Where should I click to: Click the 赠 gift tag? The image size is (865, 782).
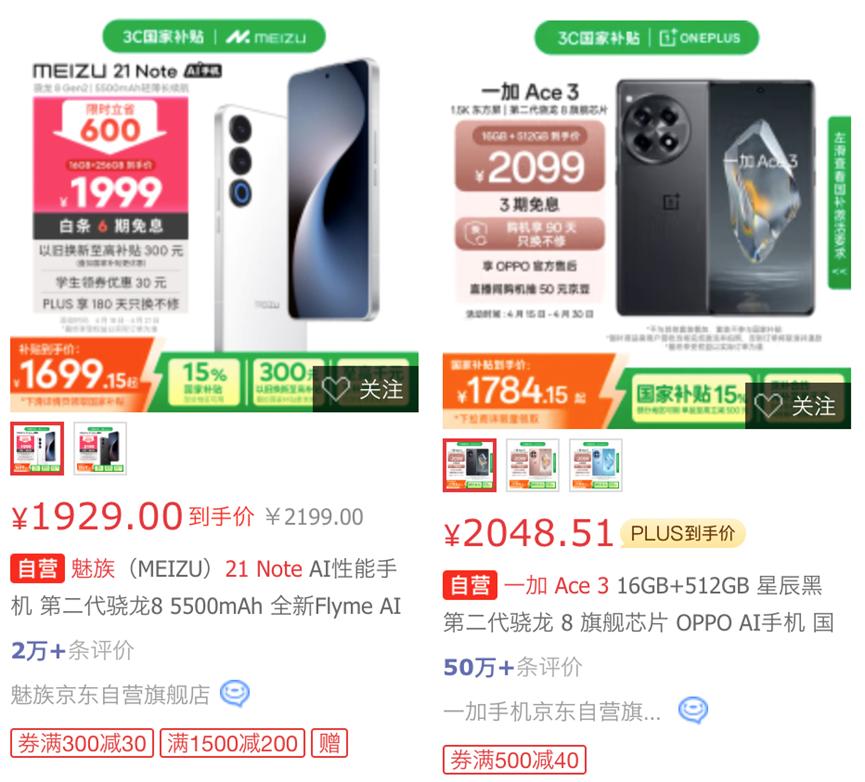(329, 743)
